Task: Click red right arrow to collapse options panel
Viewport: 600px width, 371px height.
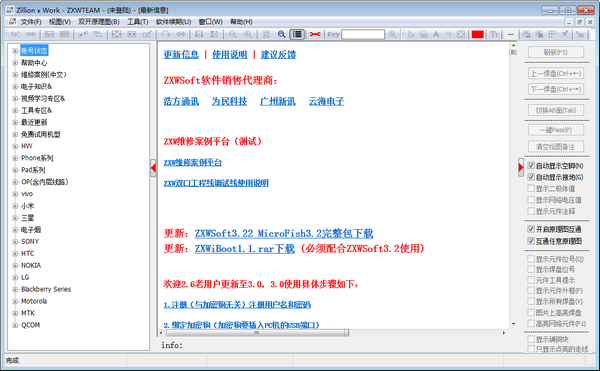Action: click(x=521, y=167)
